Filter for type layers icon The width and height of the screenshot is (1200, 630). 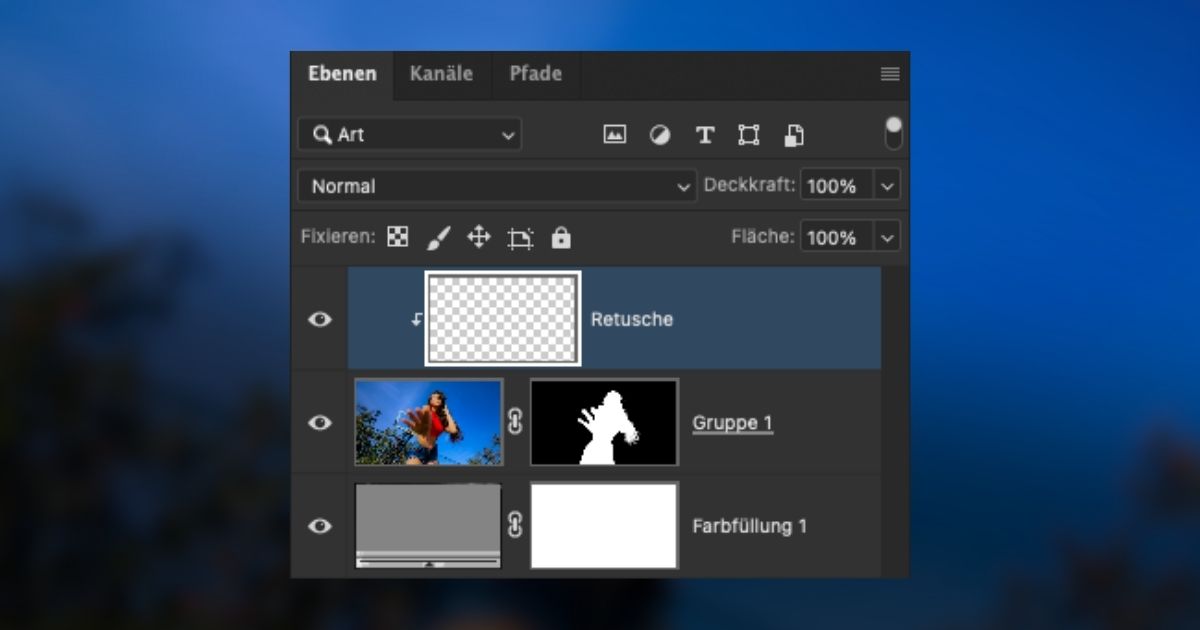[705, 135]
